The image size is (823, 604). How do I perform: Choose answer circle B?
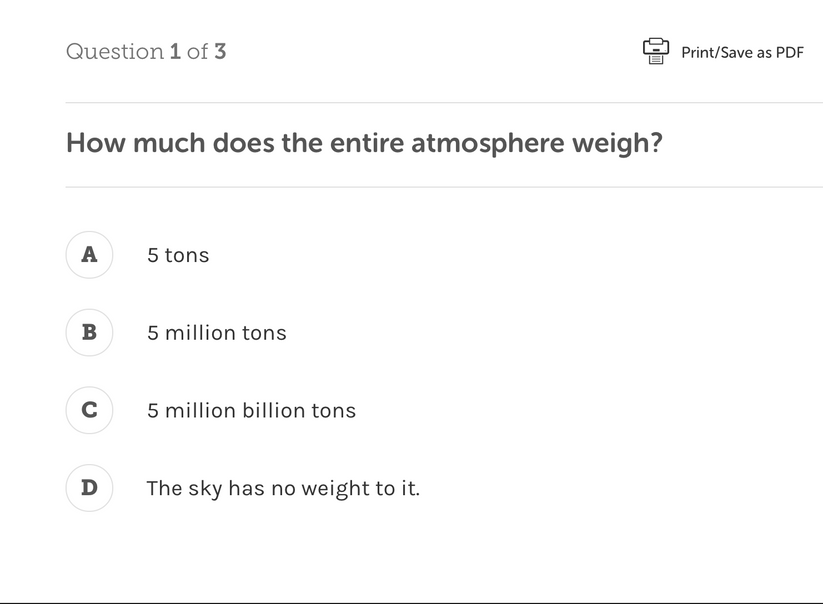coord(89,332)
